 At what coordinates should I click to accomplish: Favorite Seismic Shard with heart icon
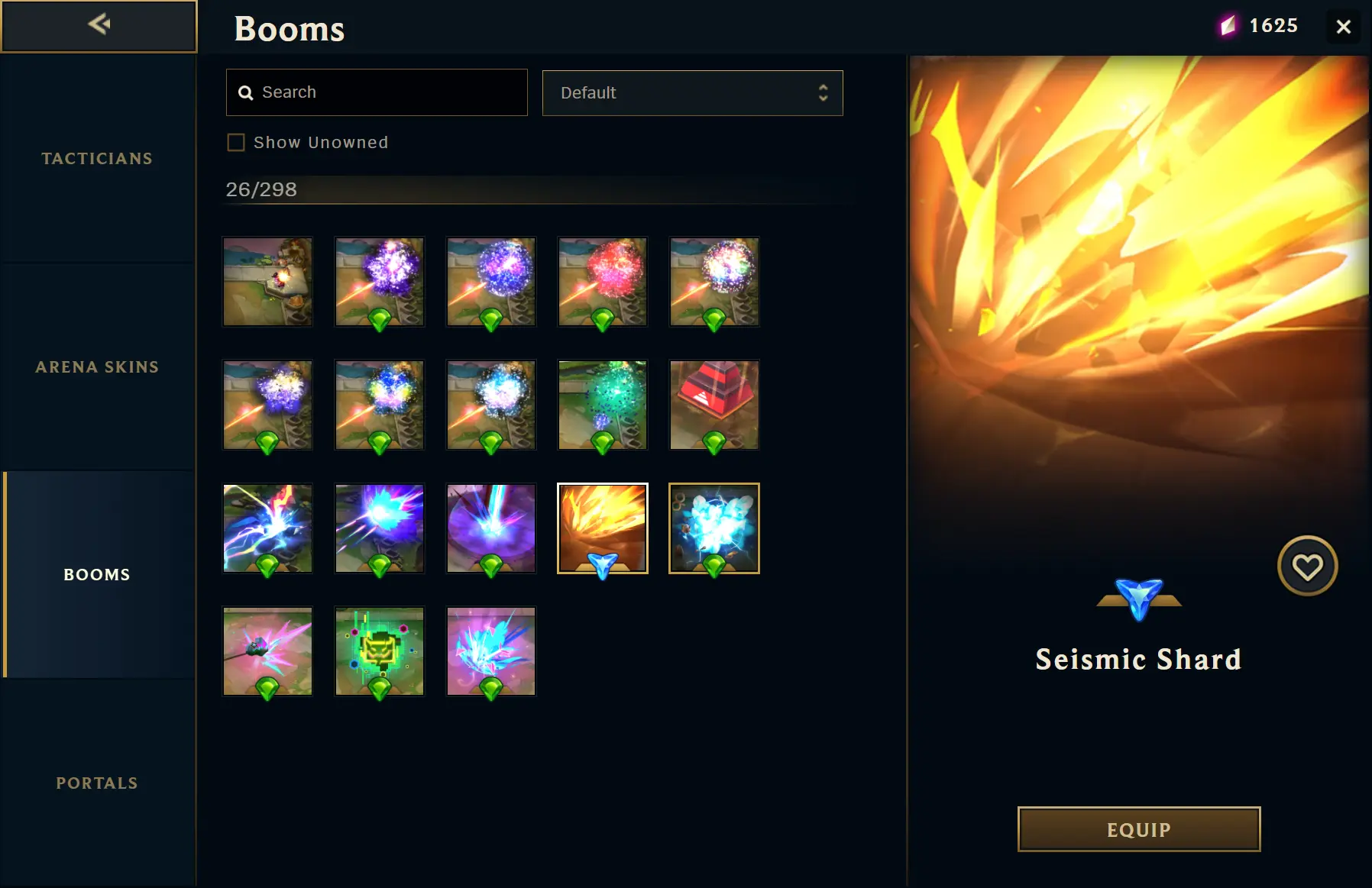[1307, 567]
